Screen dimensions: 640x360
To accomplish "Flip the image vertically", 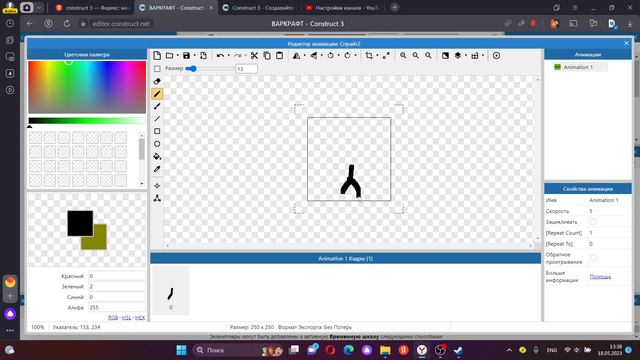I will [x=313, y=56].
